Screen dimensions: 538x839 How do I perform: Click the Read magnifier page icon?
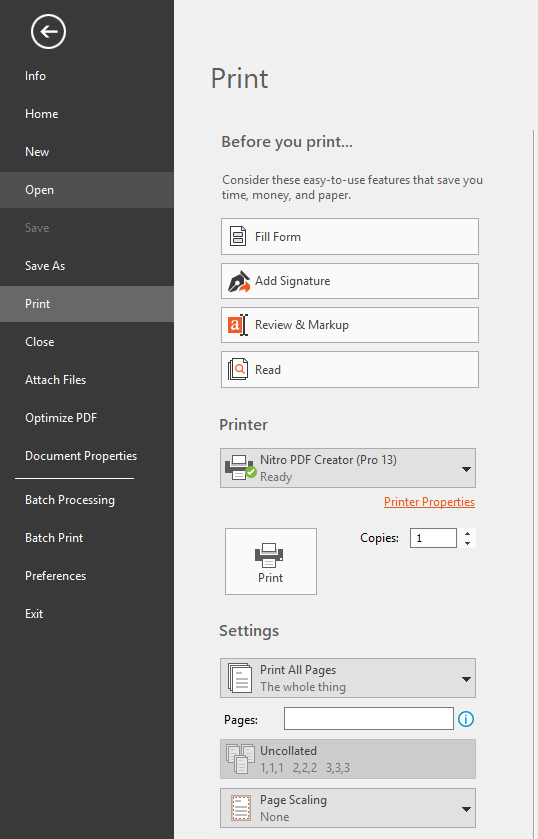pos(238,369)
